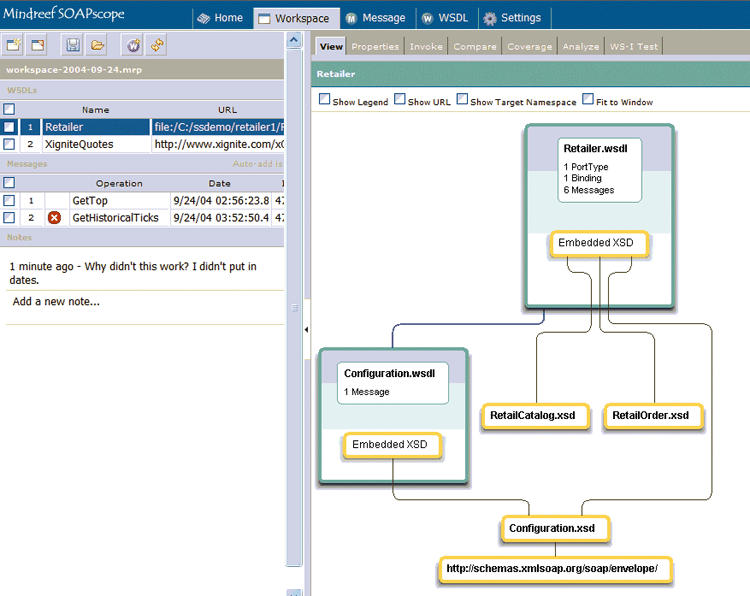Toggle the Show Legend checkbox
The width and height of the screenshot is (750, 596).
coord(324,99)
